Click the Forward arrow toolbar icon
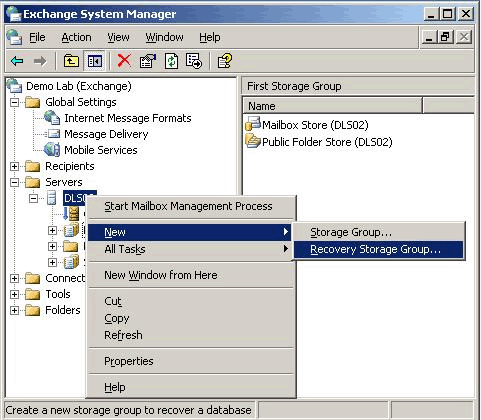481x420 pixels. click(40, 61)
